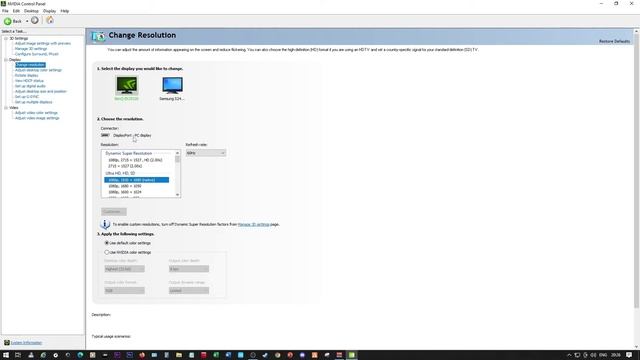Open Adjust video color settings task
The width and height of the screenshot is (640, 360).
[x=36, y=113]
